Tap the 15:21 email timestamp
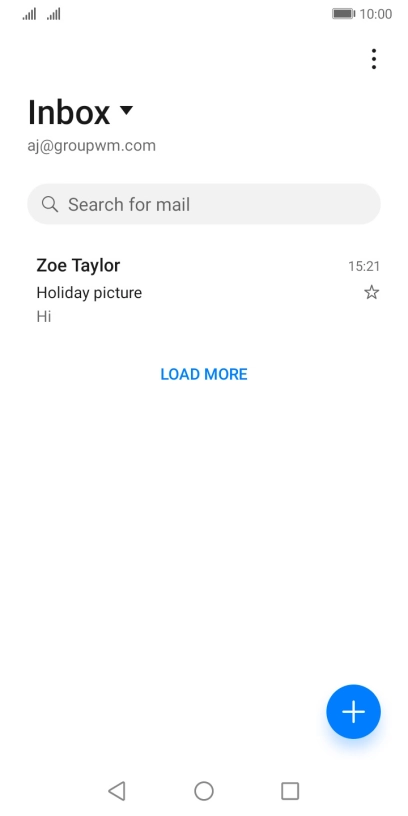This screenshot has height=816, width=408. pyautogui.click(x=364, y=266)
